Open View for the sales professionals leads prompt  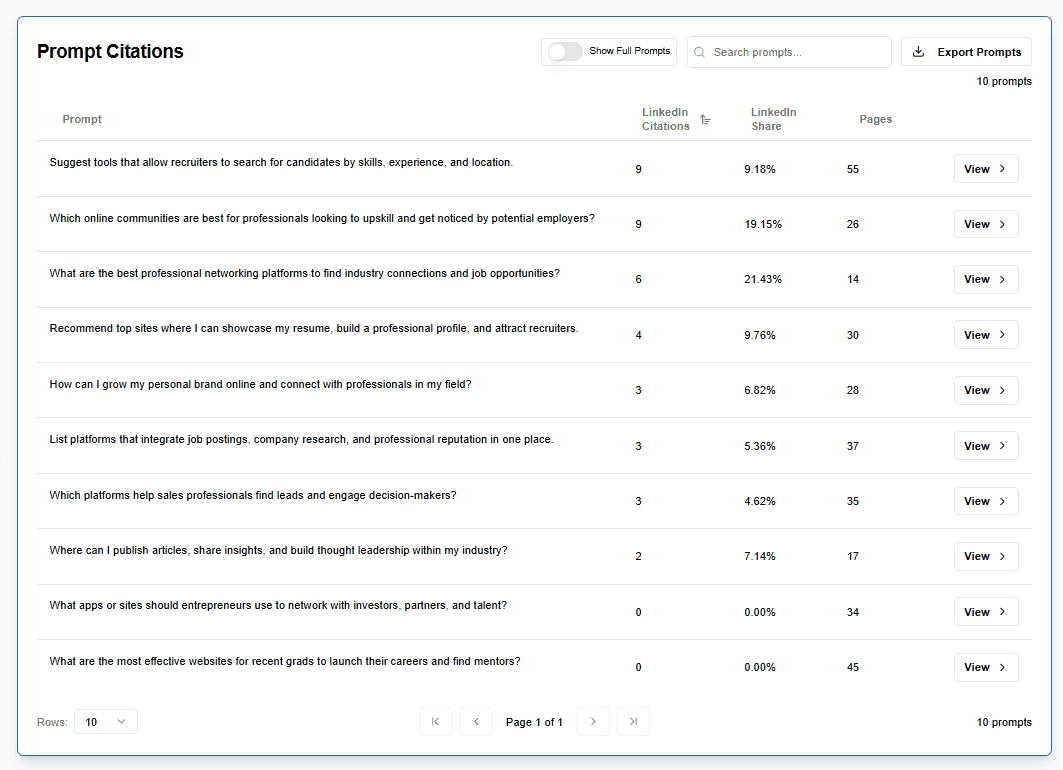tap(986, 501)
